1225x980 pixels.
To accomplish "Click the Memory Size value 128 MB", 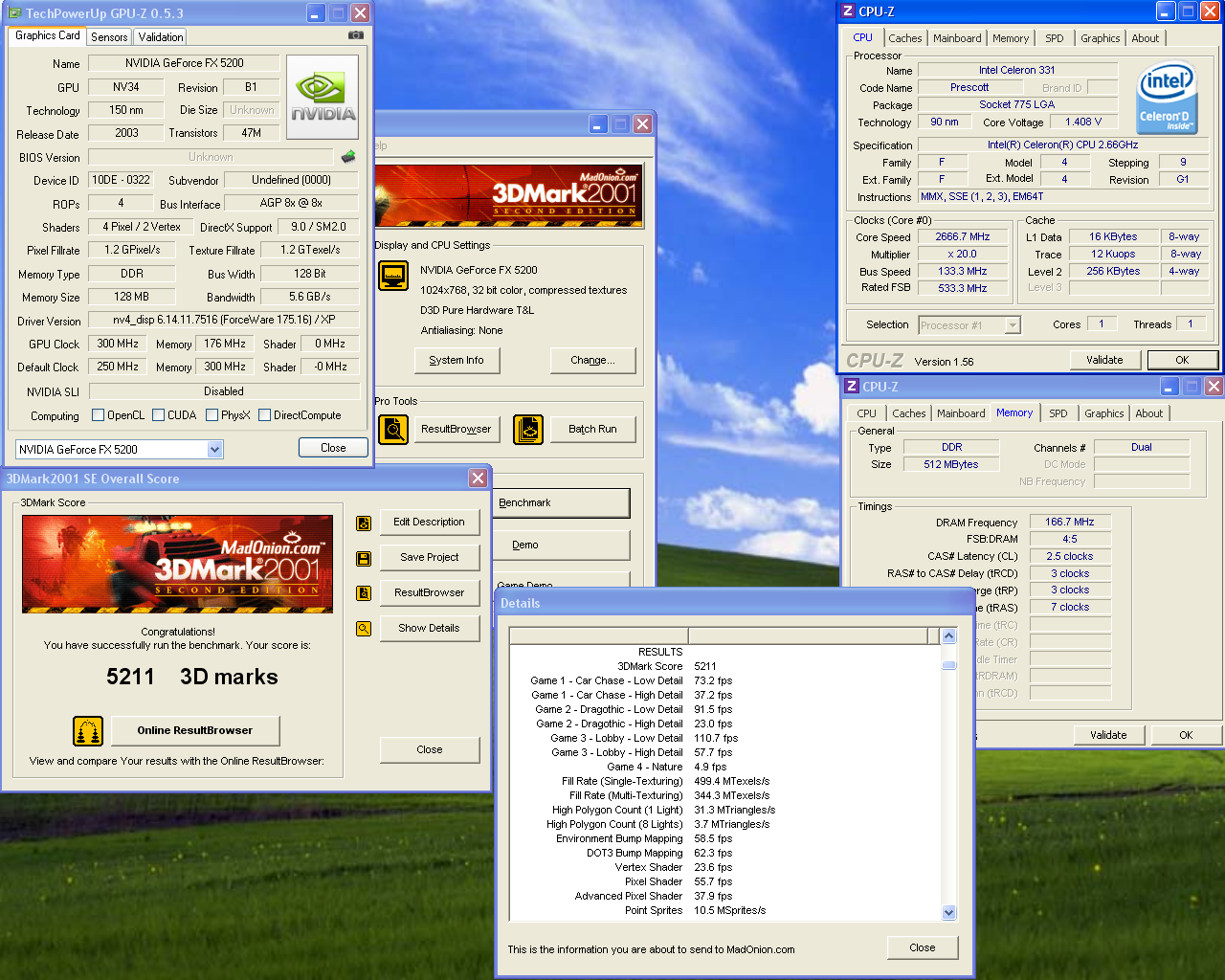I will point(132,297).
